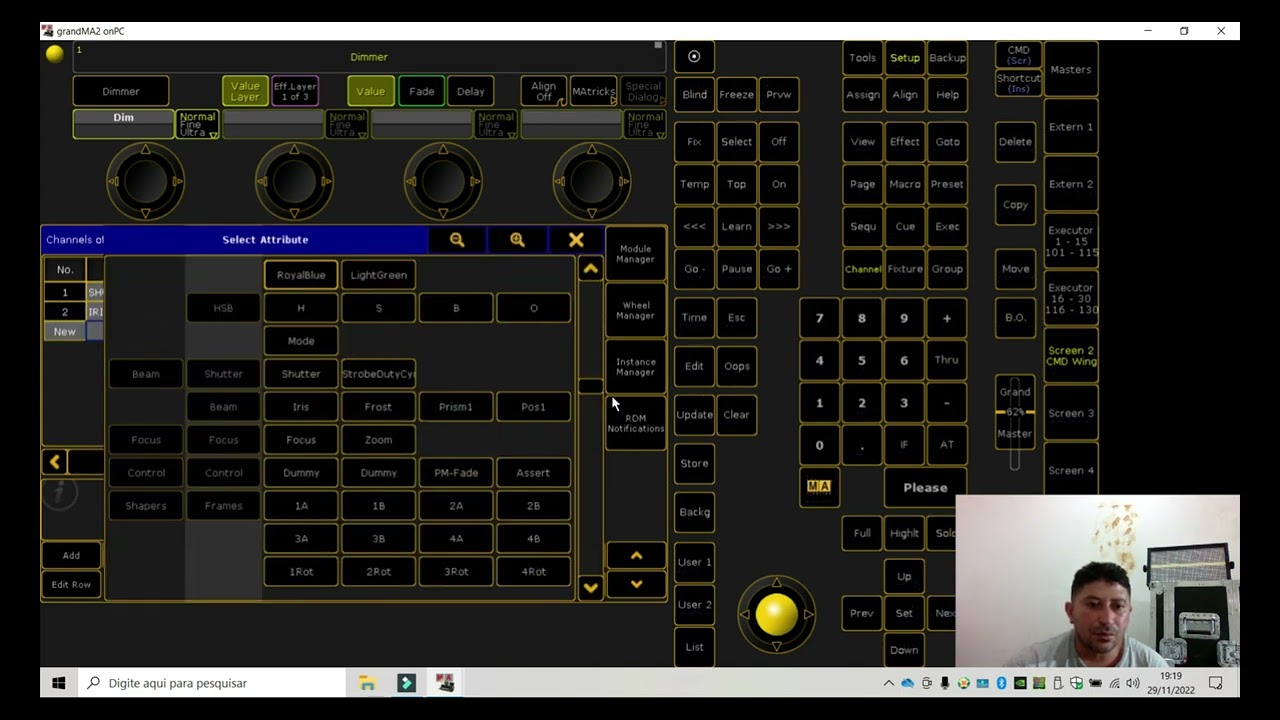Select the Zoom attribute
Screen dimensions: 1280x720
379,440
